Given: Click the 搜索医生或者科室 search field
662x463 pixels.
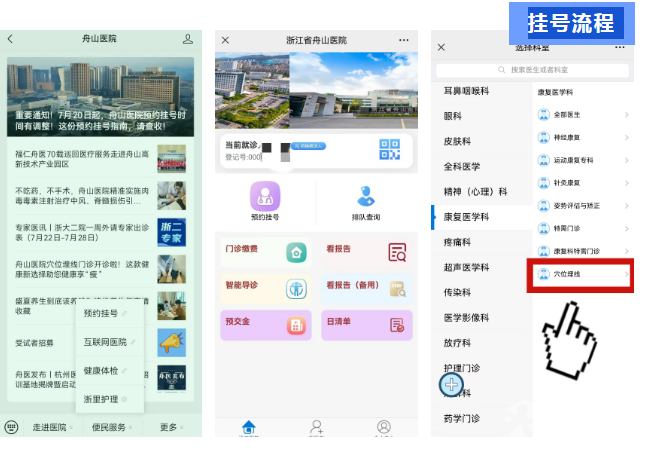Looking at the screenshot, I should tap(532, 70).
